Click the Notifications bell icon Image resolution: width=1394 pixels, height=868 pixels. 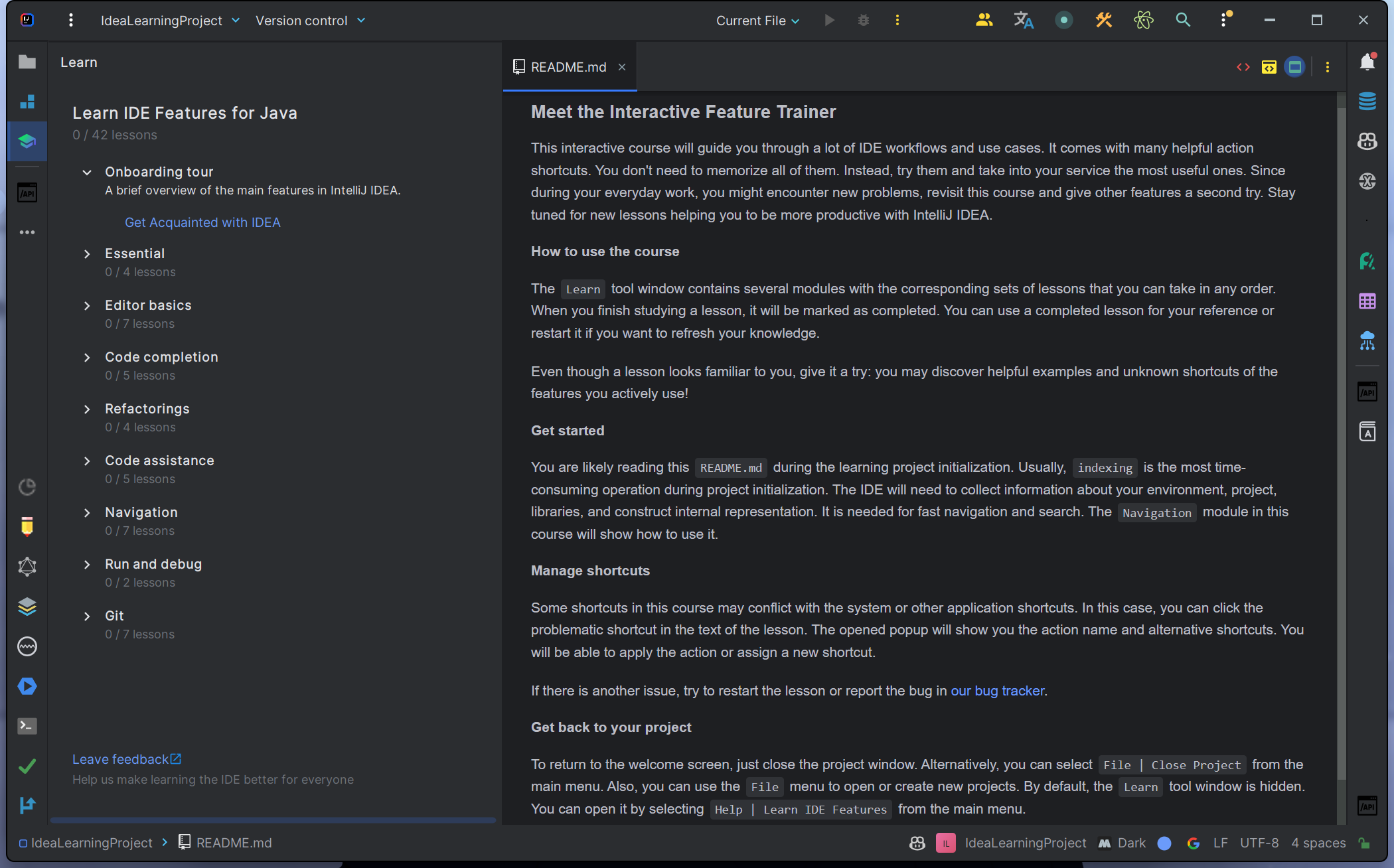(x=1367, y=62)
